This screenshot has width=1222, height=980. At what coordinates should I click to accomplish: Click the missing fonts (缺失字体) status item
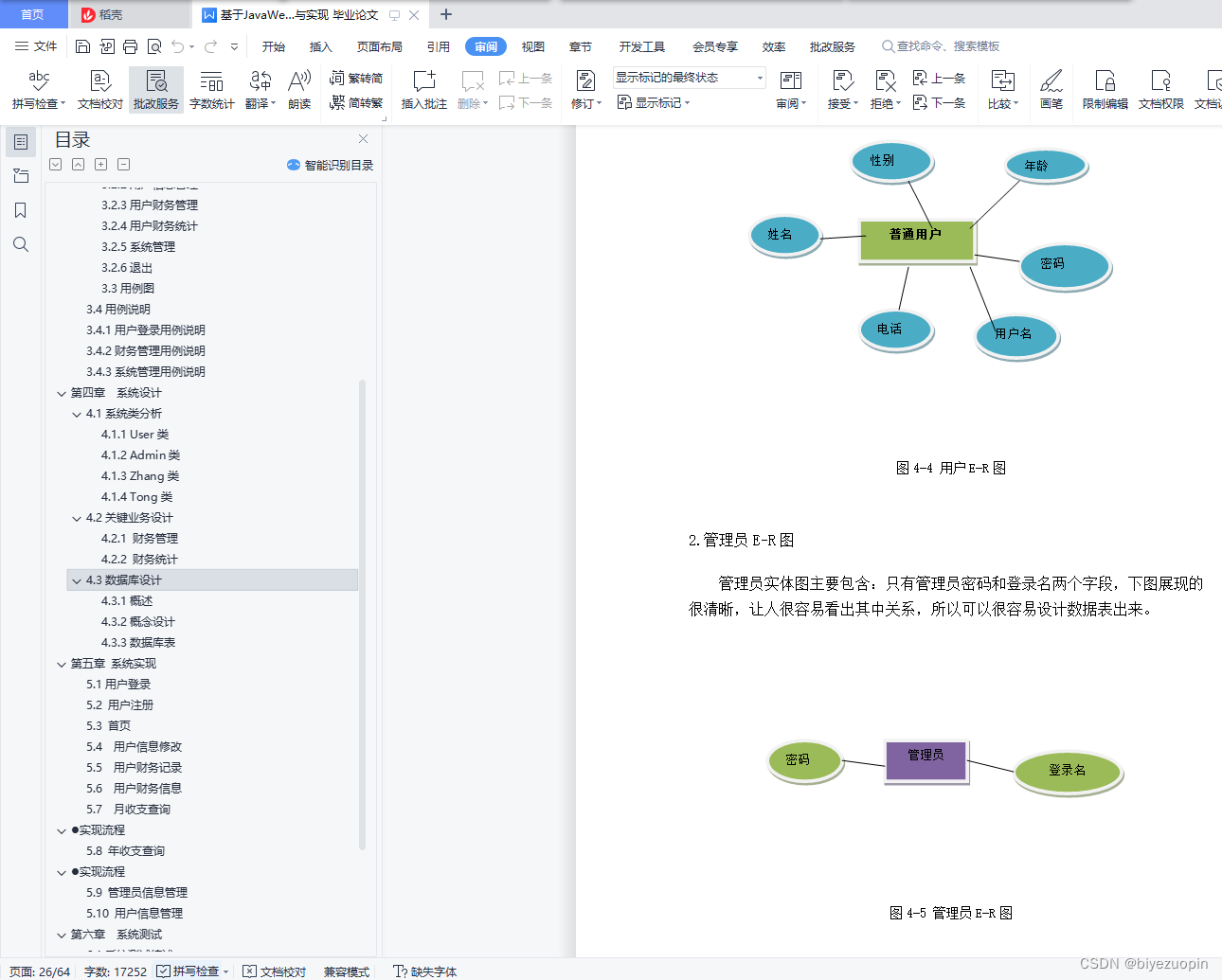425,971
